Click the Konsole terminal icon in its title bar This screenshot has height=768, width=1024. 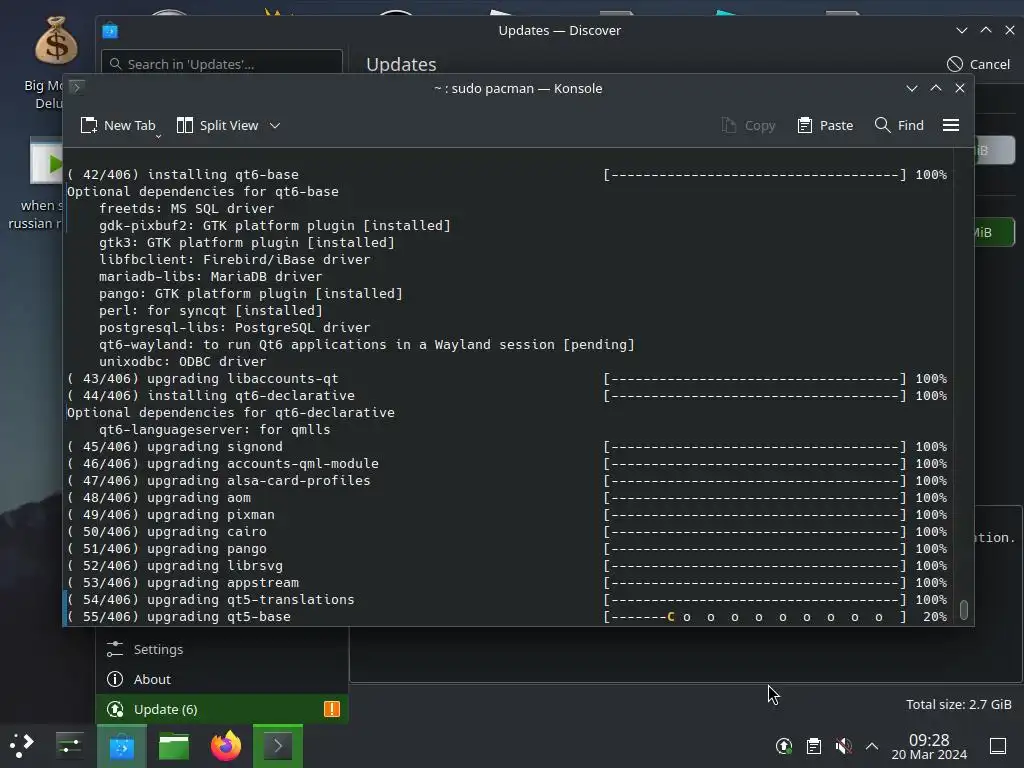click(76, 87)
